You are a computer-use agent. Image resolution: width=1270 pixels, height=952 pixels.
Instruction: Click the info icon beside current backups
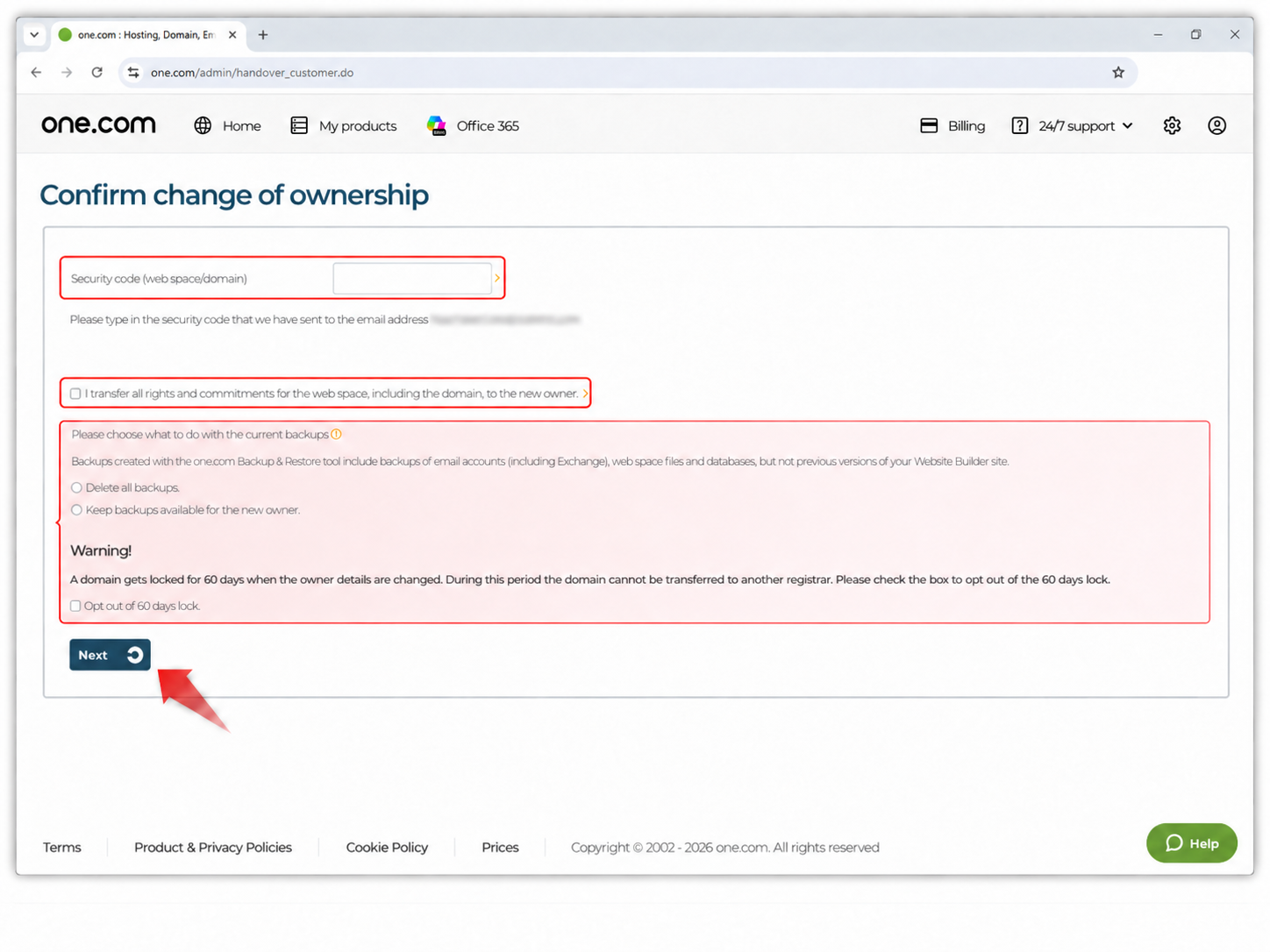point(337,435)
